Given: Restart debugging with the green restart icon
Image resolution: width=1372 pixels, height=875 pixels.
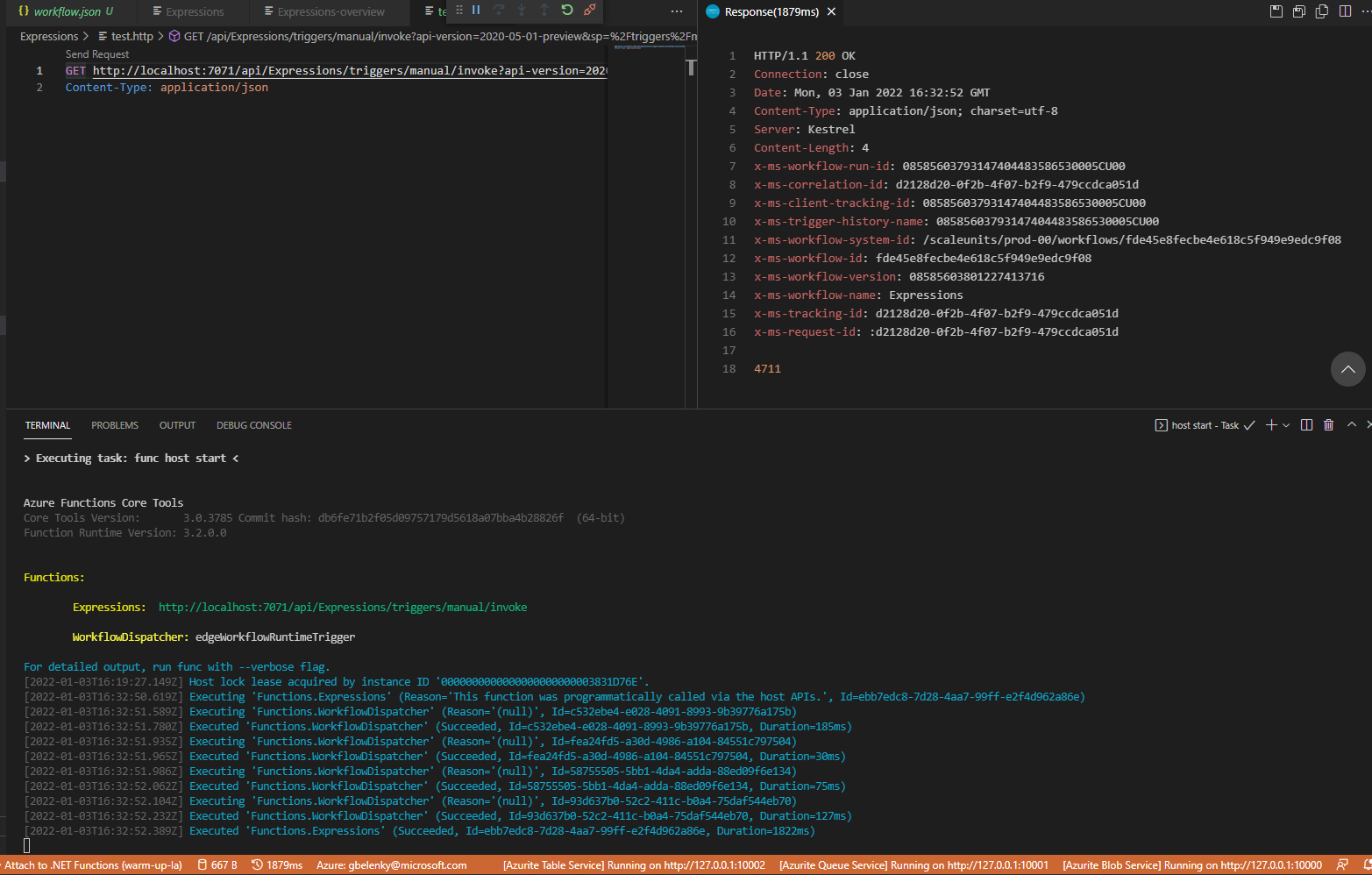Looking at the screenshot, I should pyautogui.click(x=567, y=11).
